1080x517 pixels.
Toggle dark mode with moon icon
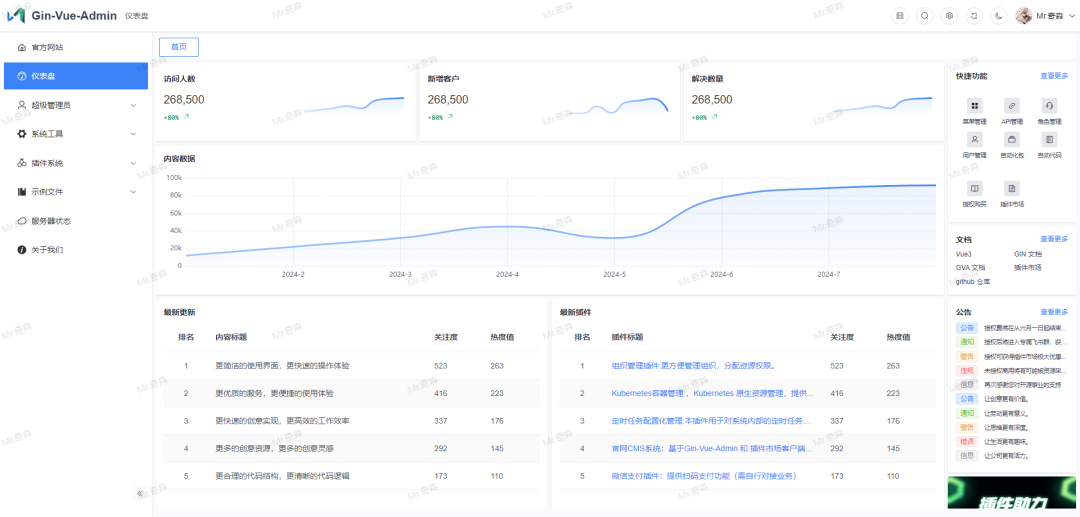[x=999, y=16]
